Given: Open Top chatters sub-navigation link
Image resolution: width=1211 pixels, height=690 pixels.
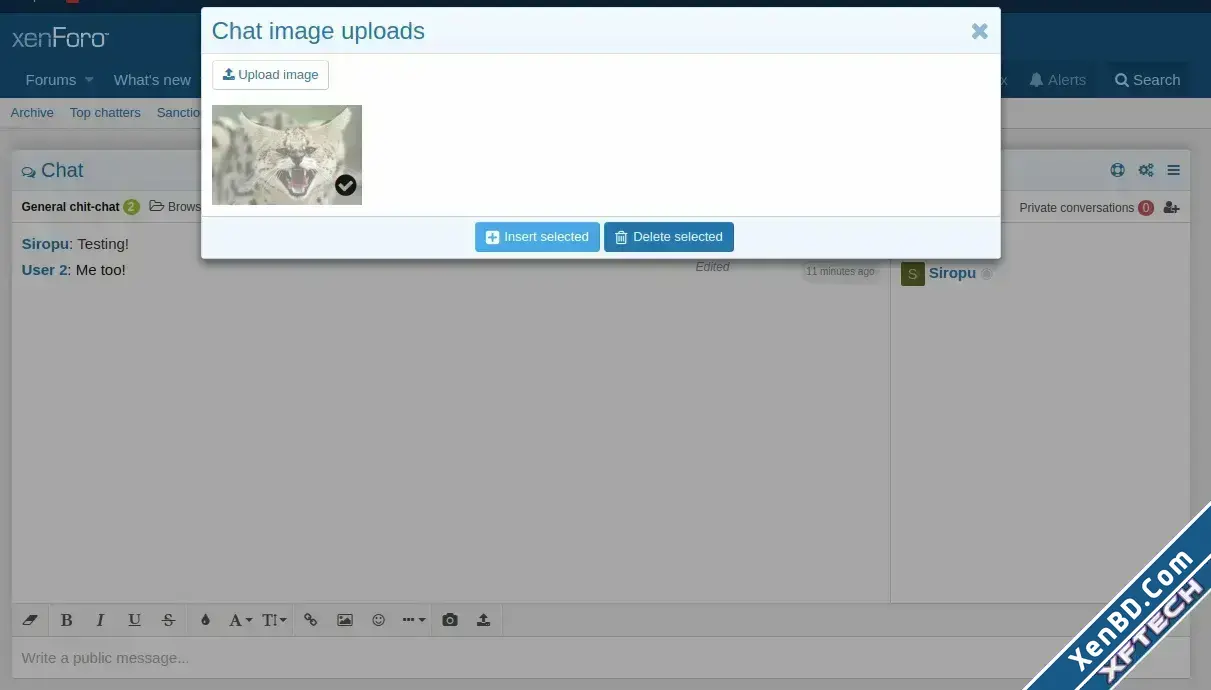Looking at the screenshot, I should [x=105, y=113].
